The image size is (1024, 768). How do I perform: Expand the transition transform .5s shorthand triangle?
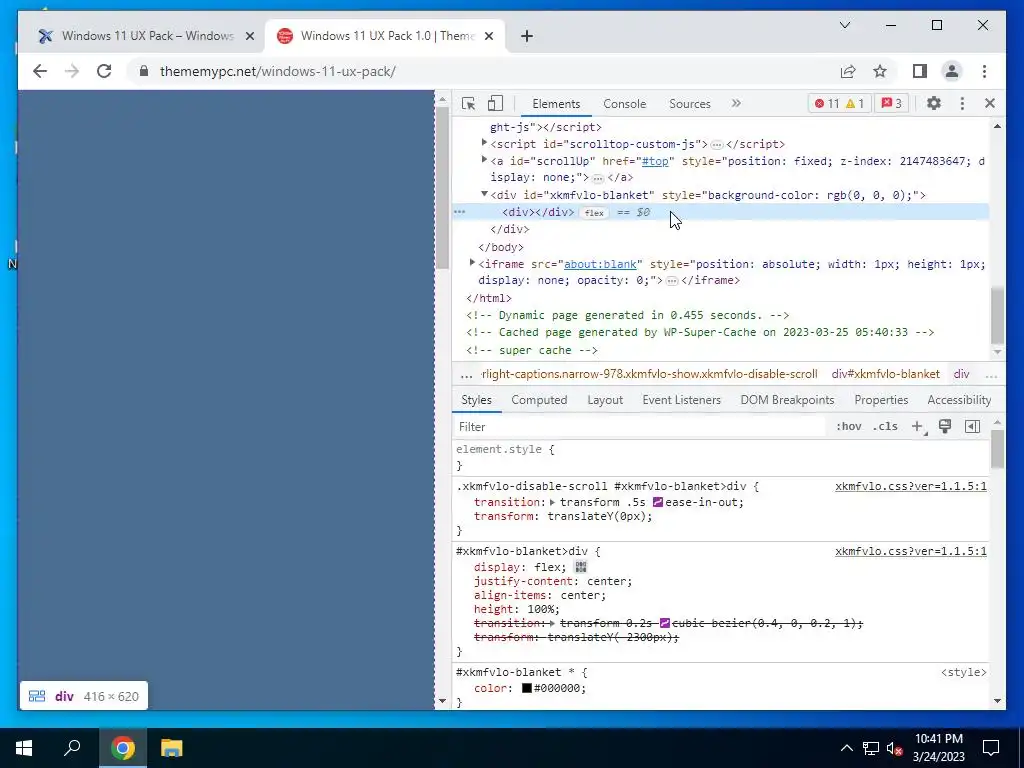tap(552, 502)
